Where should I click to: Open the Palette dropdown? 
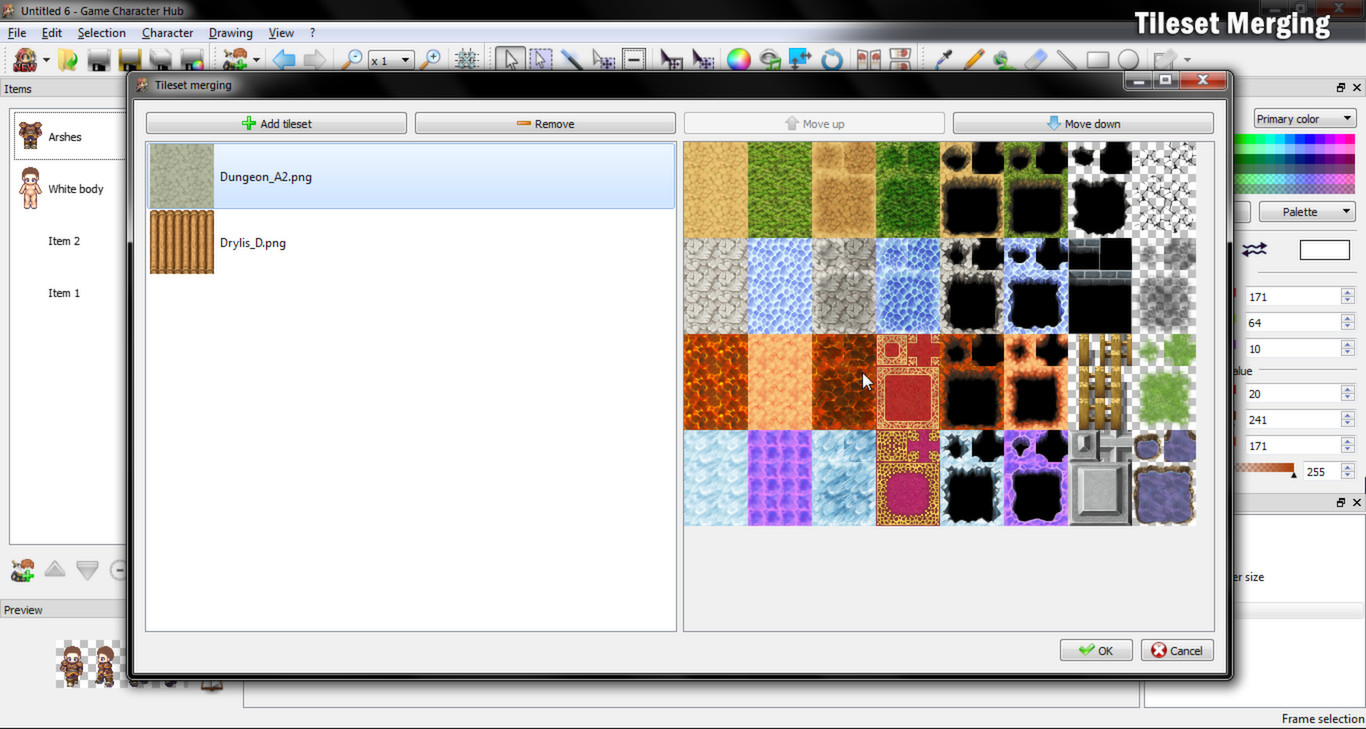pyautogui.click(x=1306, y=211)
